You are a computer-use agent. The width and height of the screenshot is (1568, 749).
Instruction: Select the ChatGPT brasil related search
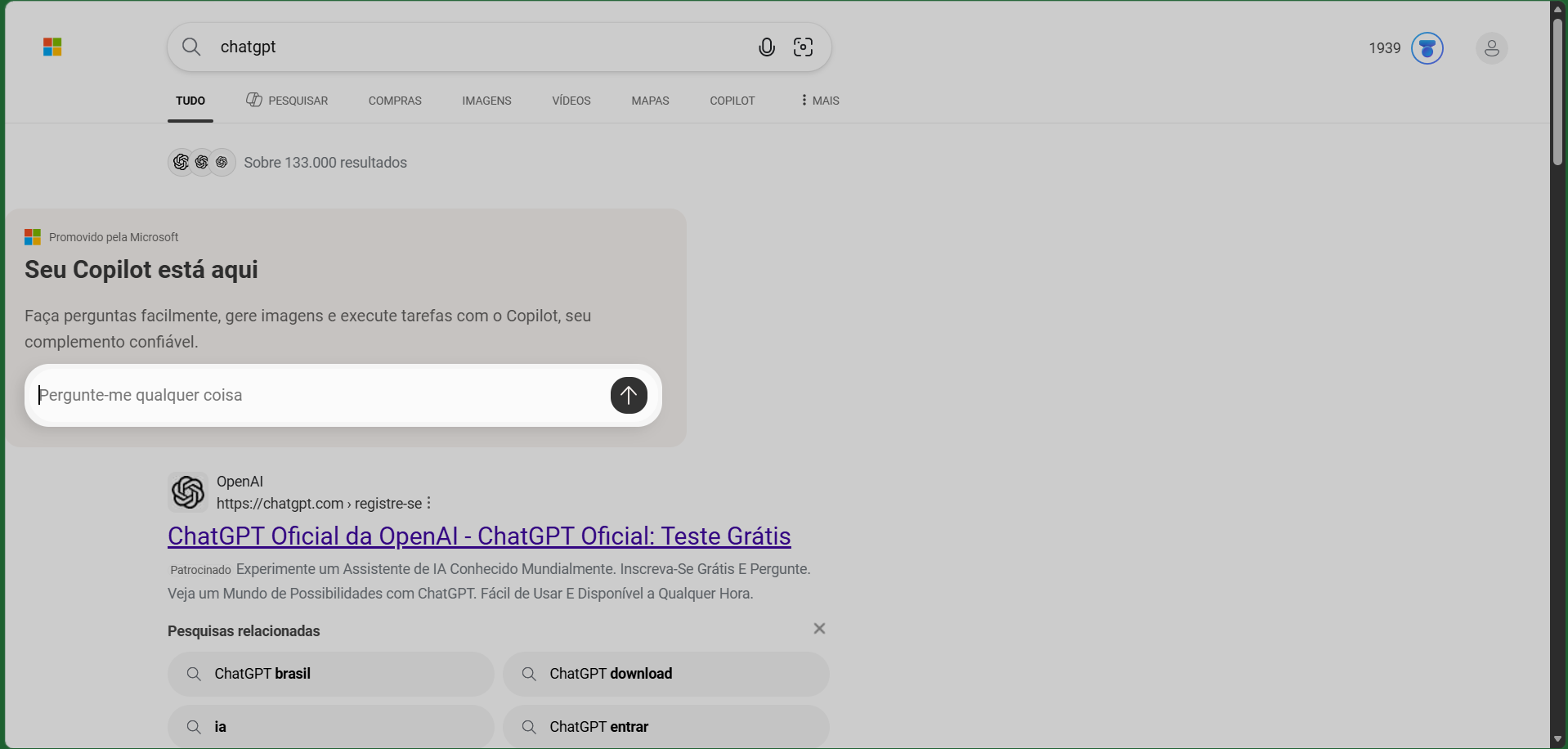click(331, 674)
